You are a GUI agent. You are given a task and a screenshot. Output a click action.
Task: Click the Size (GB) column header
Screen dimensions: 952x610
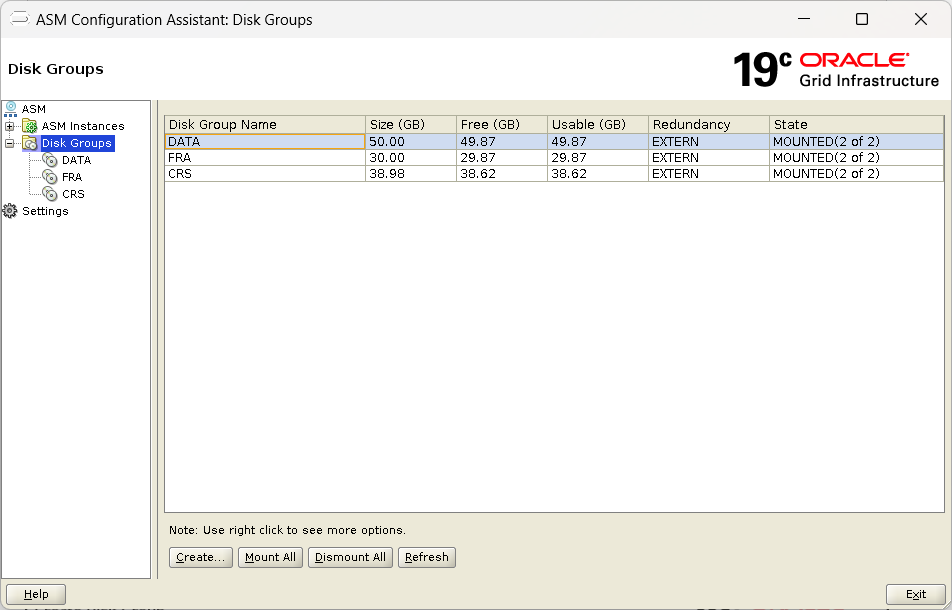tap(411, 124)
